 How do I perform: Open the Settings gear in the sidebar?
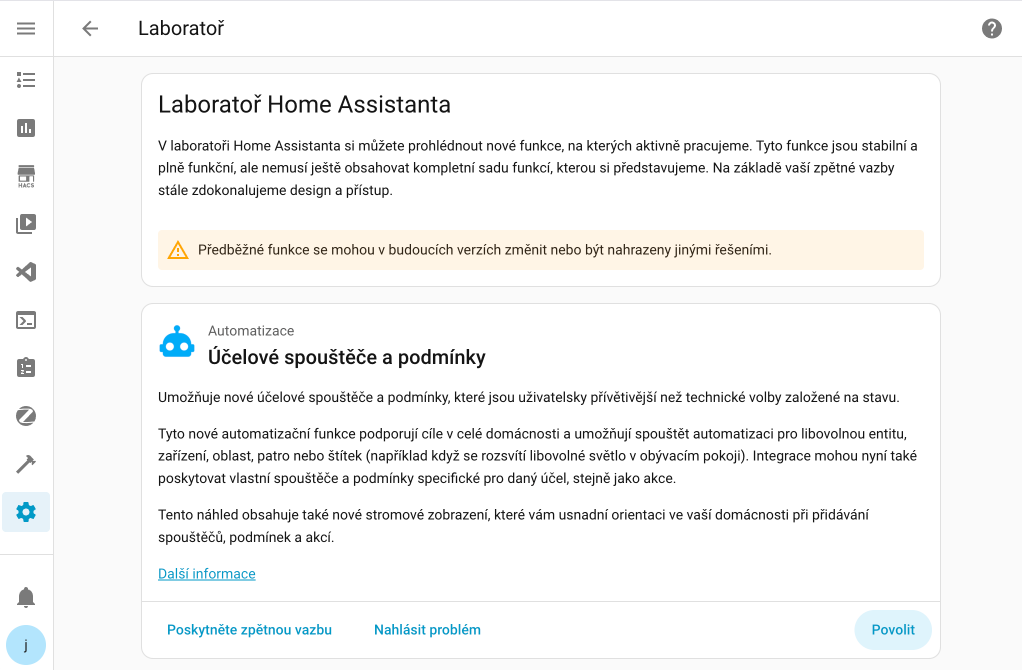[25, 512]
